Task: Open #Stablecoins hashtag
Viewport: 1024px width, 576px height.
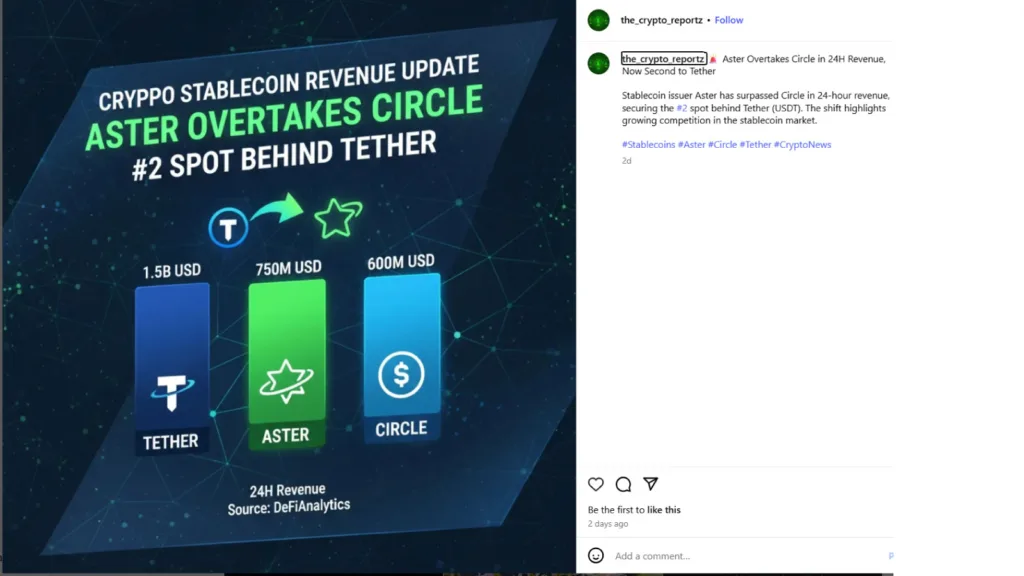Action: tap(648, 144)
